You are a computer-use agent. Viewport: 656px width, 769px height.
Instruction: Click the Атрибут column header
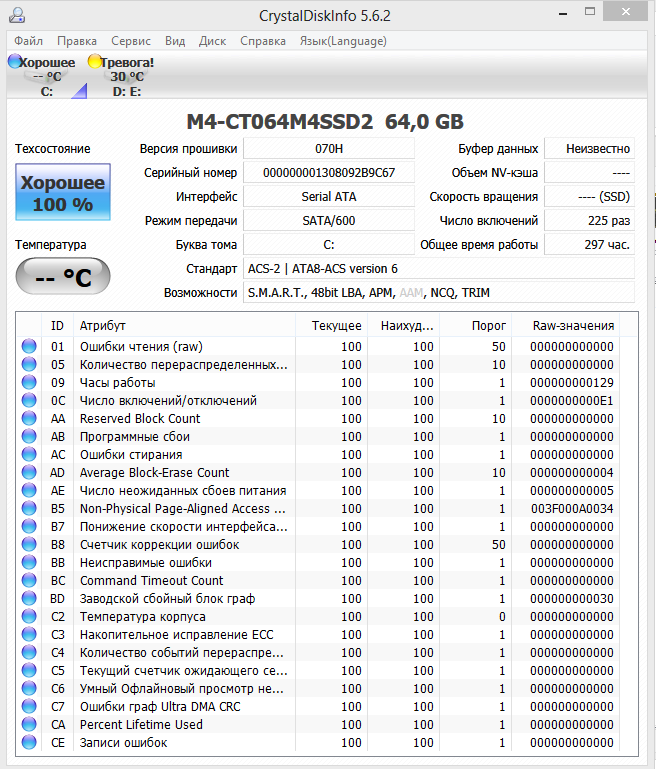coord(184,326)
